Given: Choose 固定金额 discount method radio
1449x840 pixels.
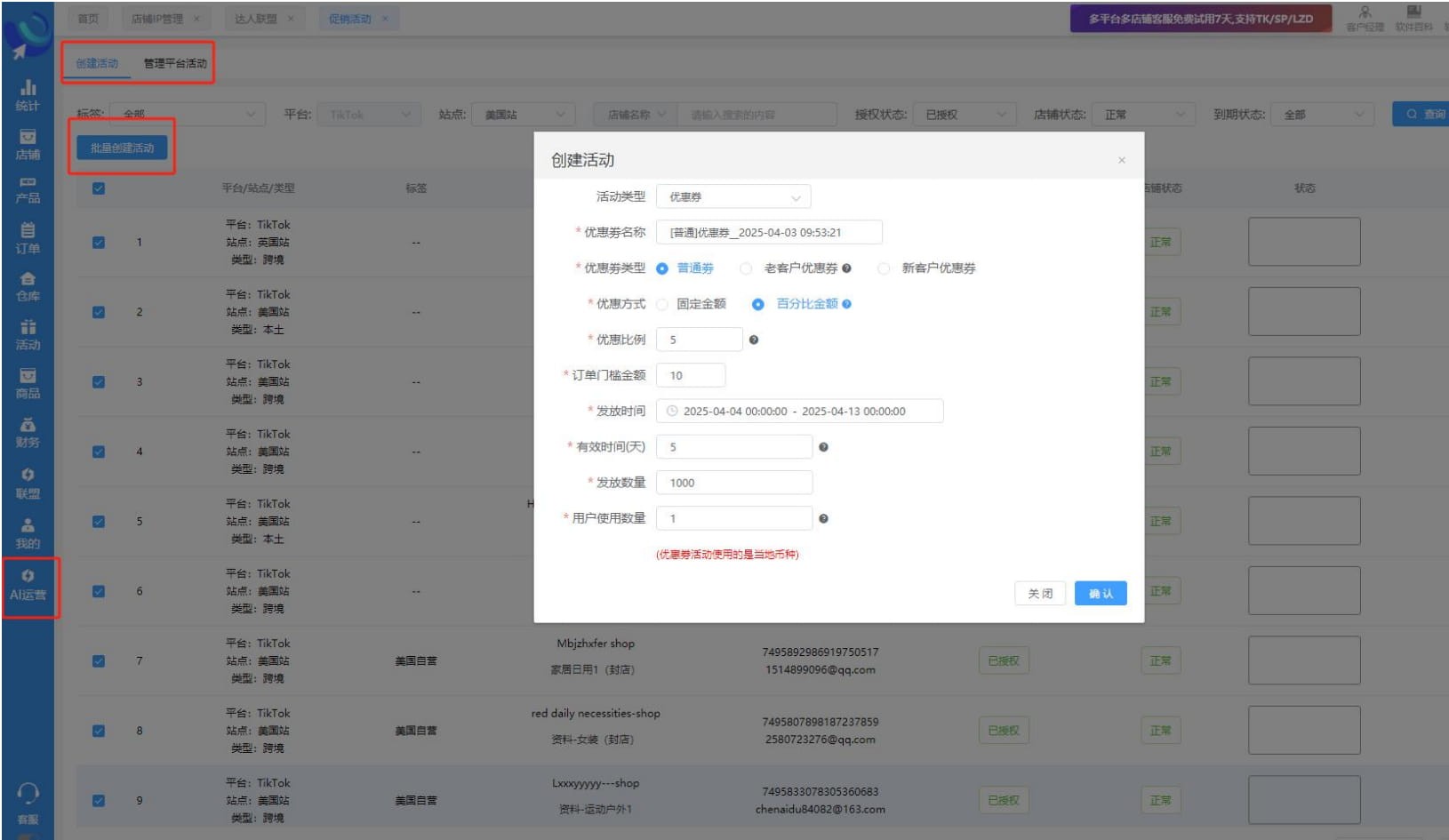Looking at the screenshot, I should point(662,304).
